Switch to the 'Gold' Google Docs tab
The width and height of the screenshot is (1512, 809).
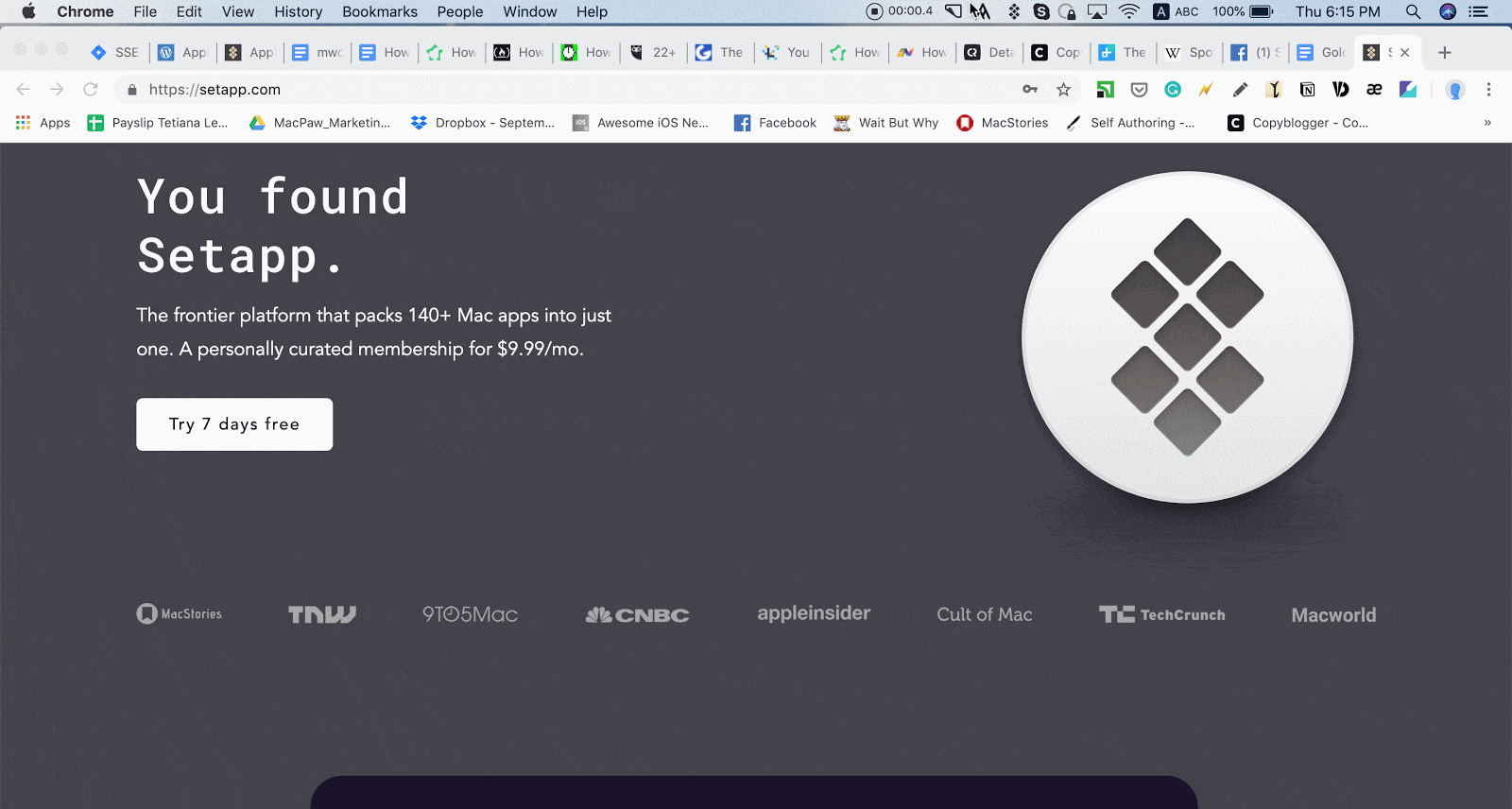[1323, 53]
